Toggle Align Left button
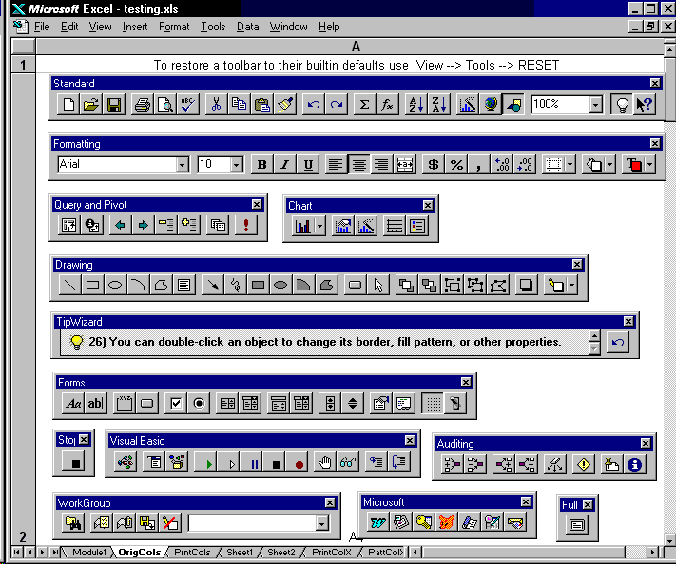 [336, 164]
